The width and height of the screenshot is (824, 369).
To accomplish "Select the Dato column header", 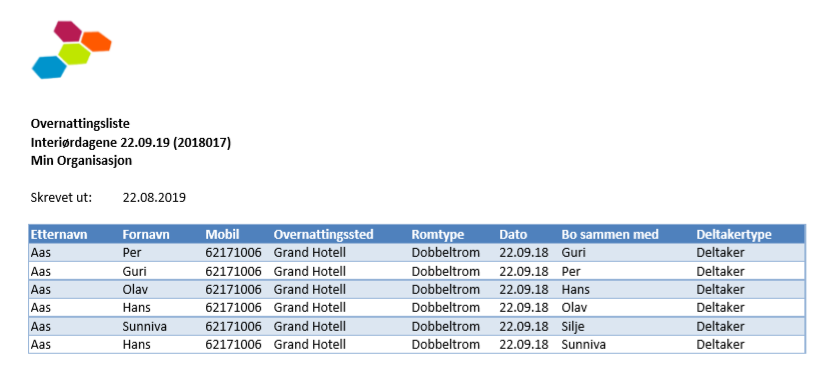I will coord(513,234).
